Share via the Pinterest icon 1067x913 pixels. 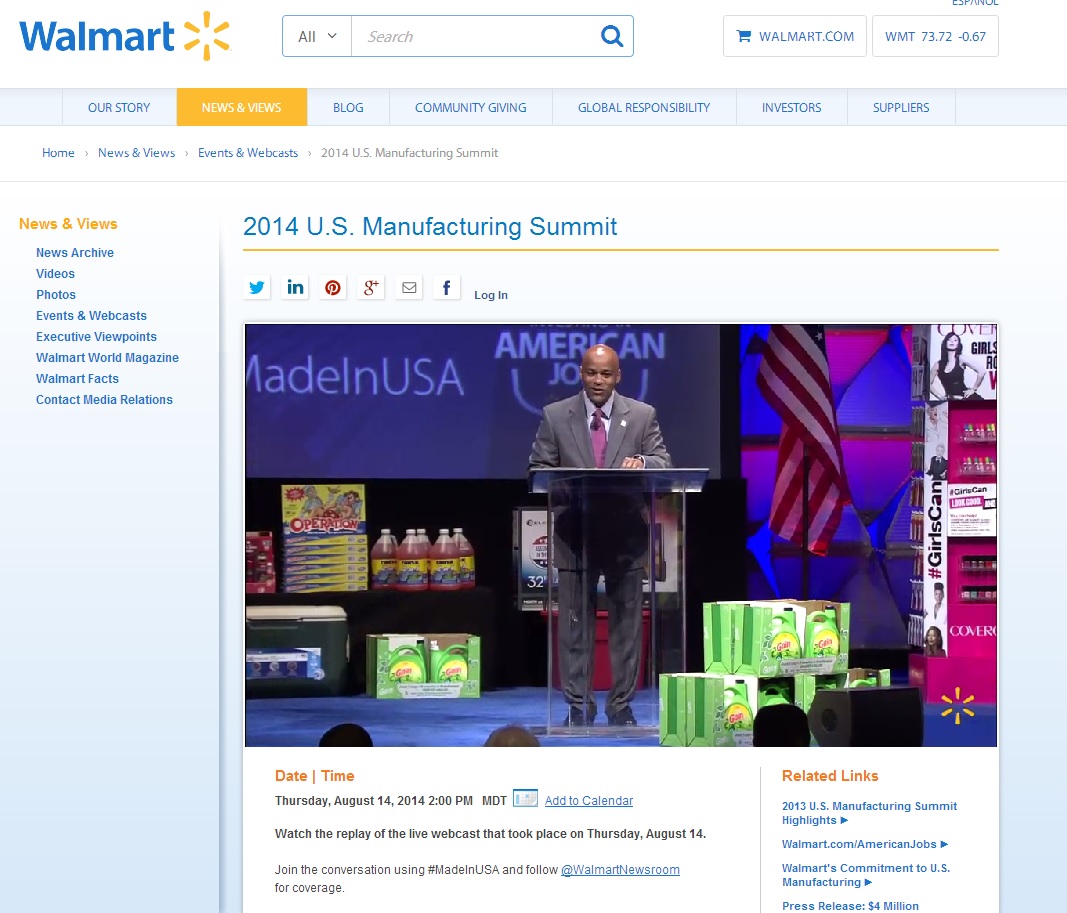coord(333,288)
